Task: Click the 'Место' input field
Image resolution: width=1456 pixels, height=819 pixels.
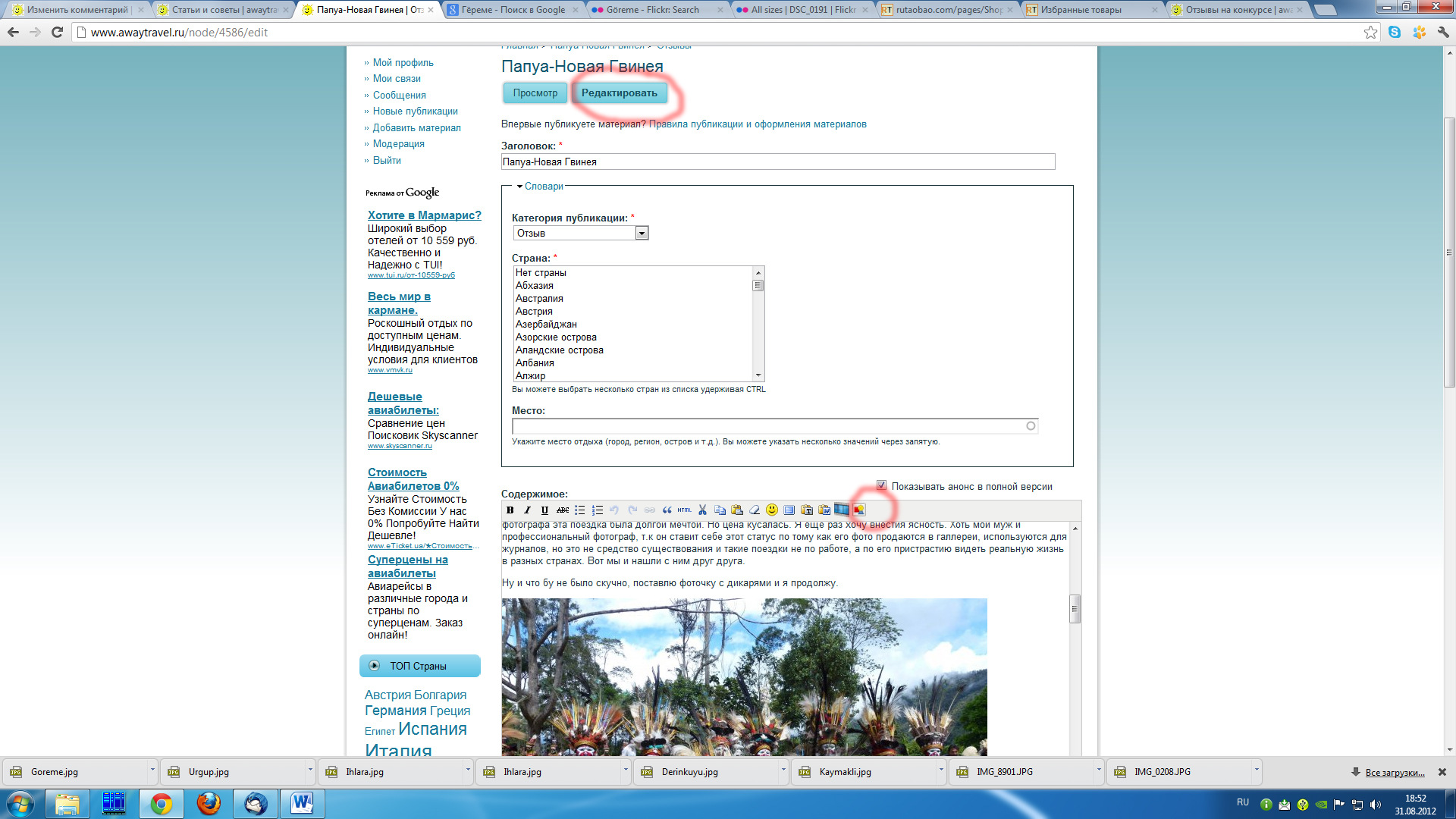Action: (775, 425)
